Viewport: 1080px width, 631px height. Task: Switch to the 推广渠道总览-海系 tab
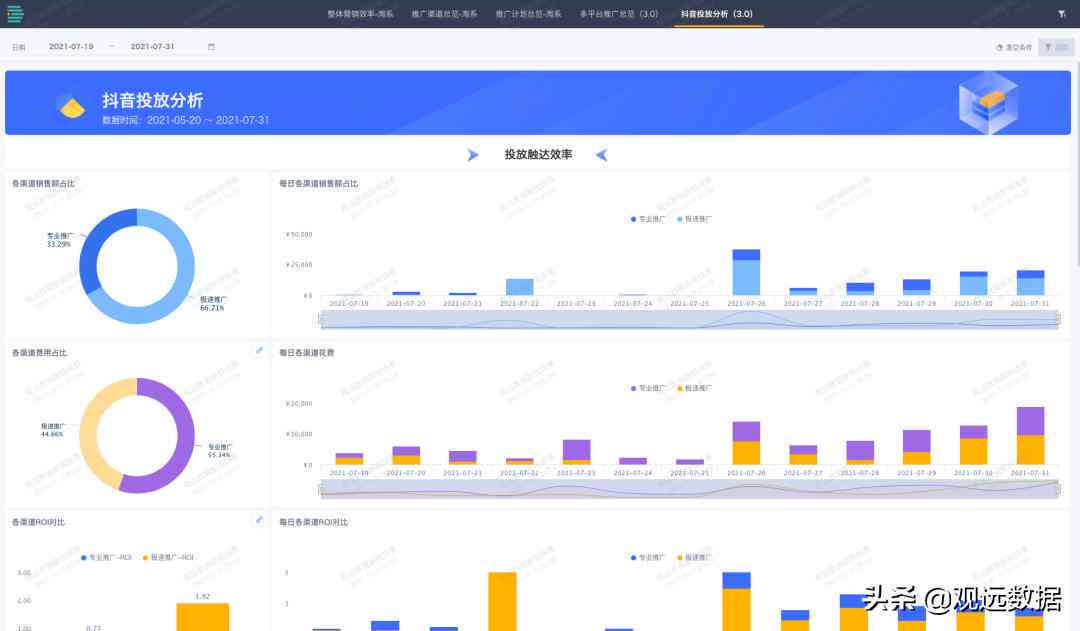click(444, 14)
